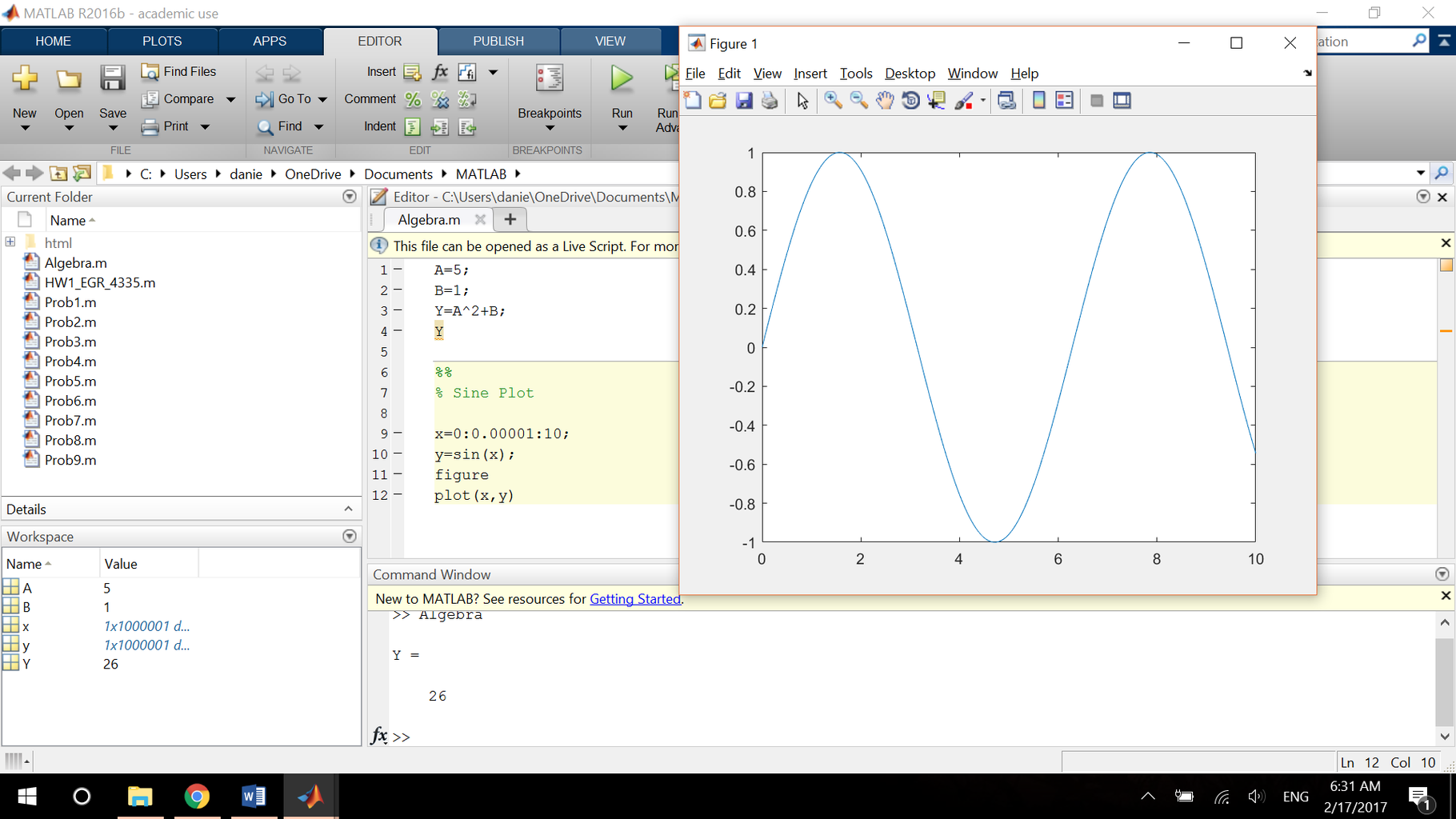Click Zoom Out magnifier in Figure toolbar

858,100
